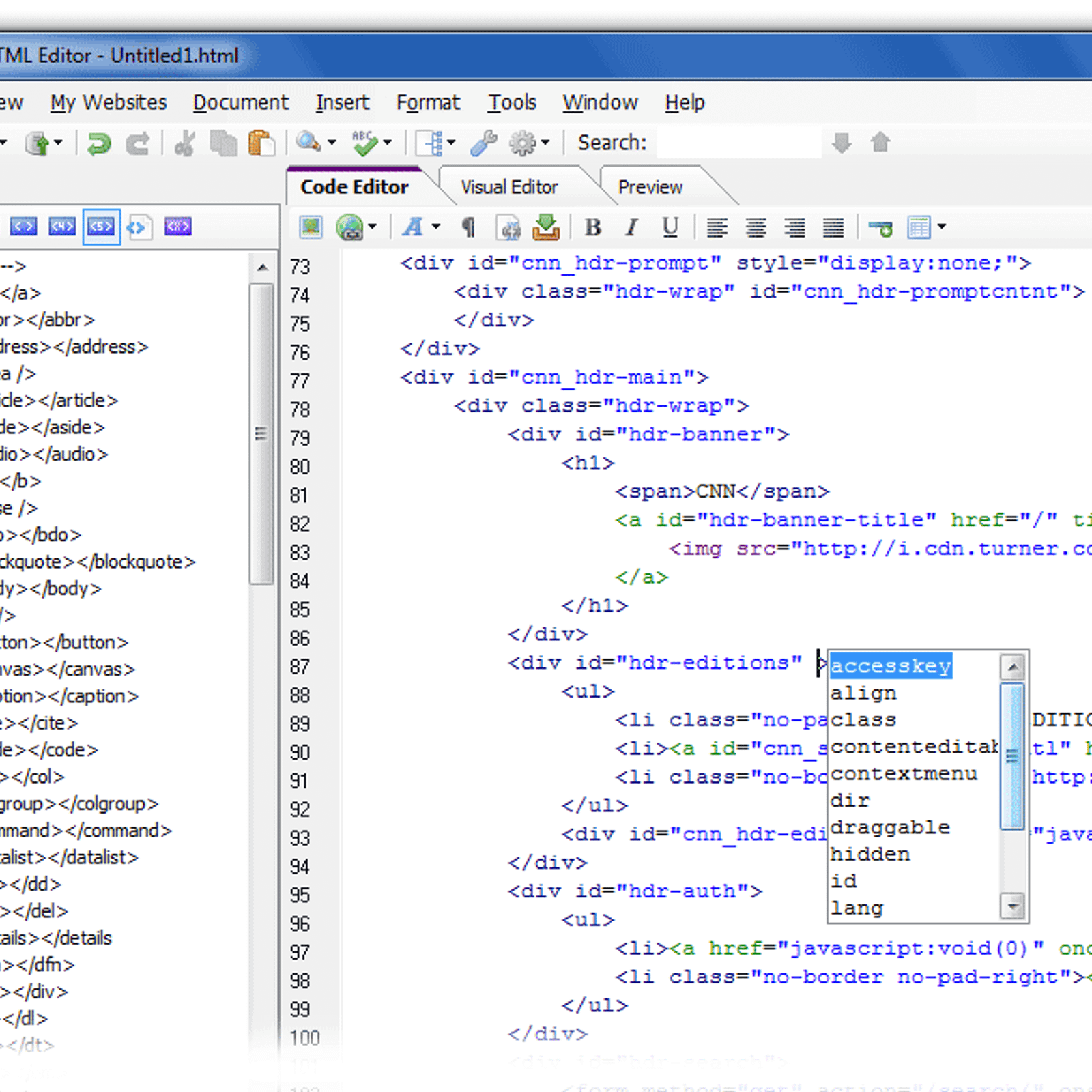This screenshot has height=1092, width=1092.
Task: Click the green Undo arrow
Action: coord(99,143)
